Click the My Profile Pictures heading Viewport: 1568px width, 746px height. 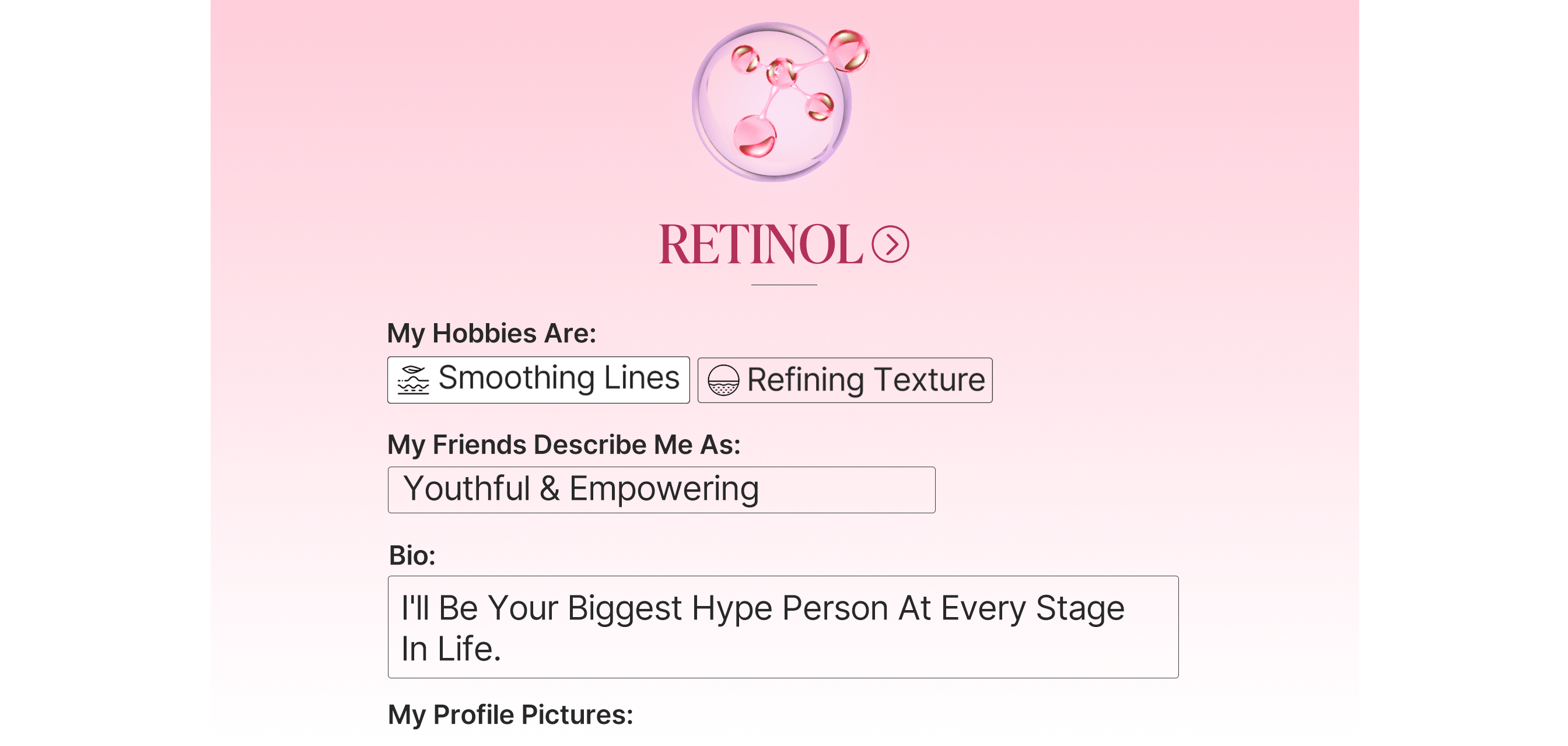pos(510,715)
